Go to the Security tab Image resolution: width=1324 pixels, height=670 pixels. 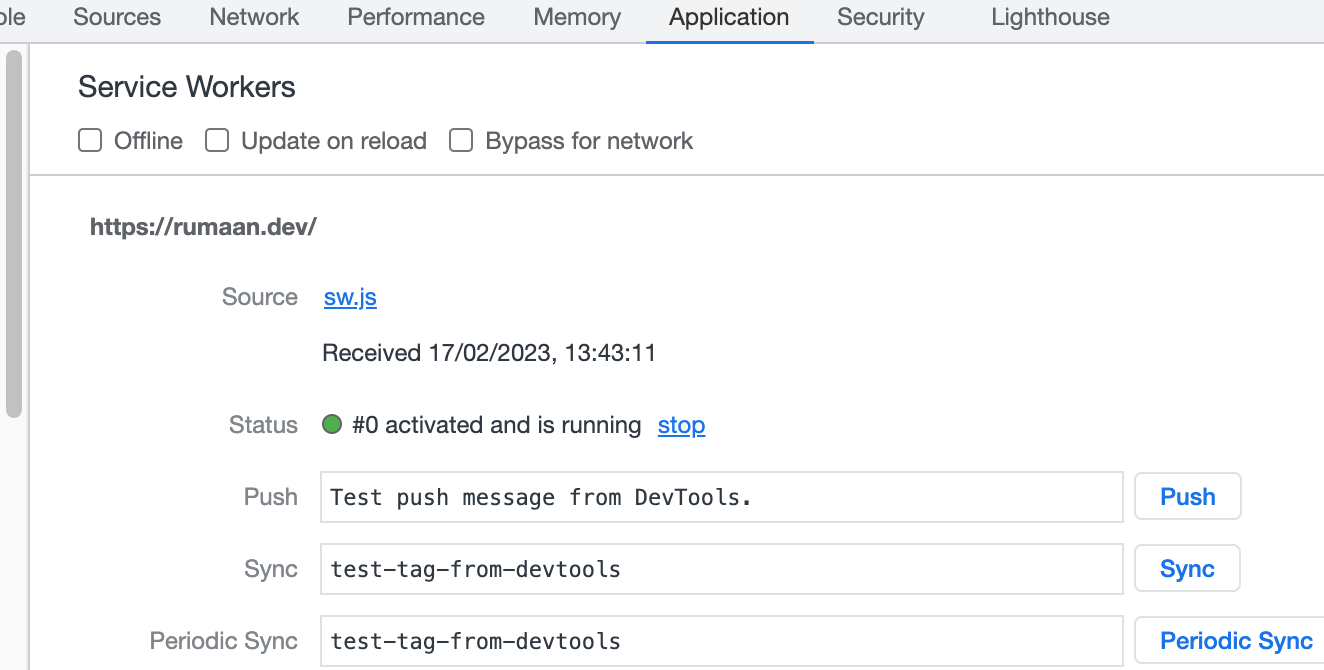(880, 17)
